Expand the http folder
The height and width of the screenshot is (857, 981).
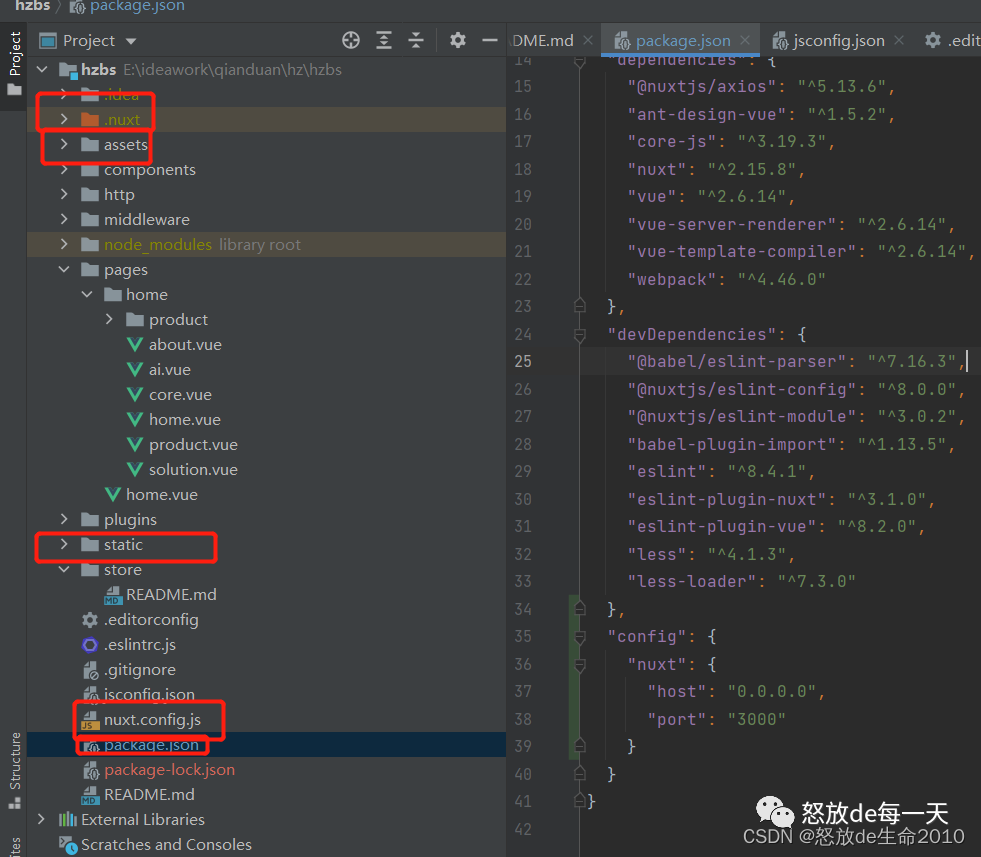click(x=64, y=194)
